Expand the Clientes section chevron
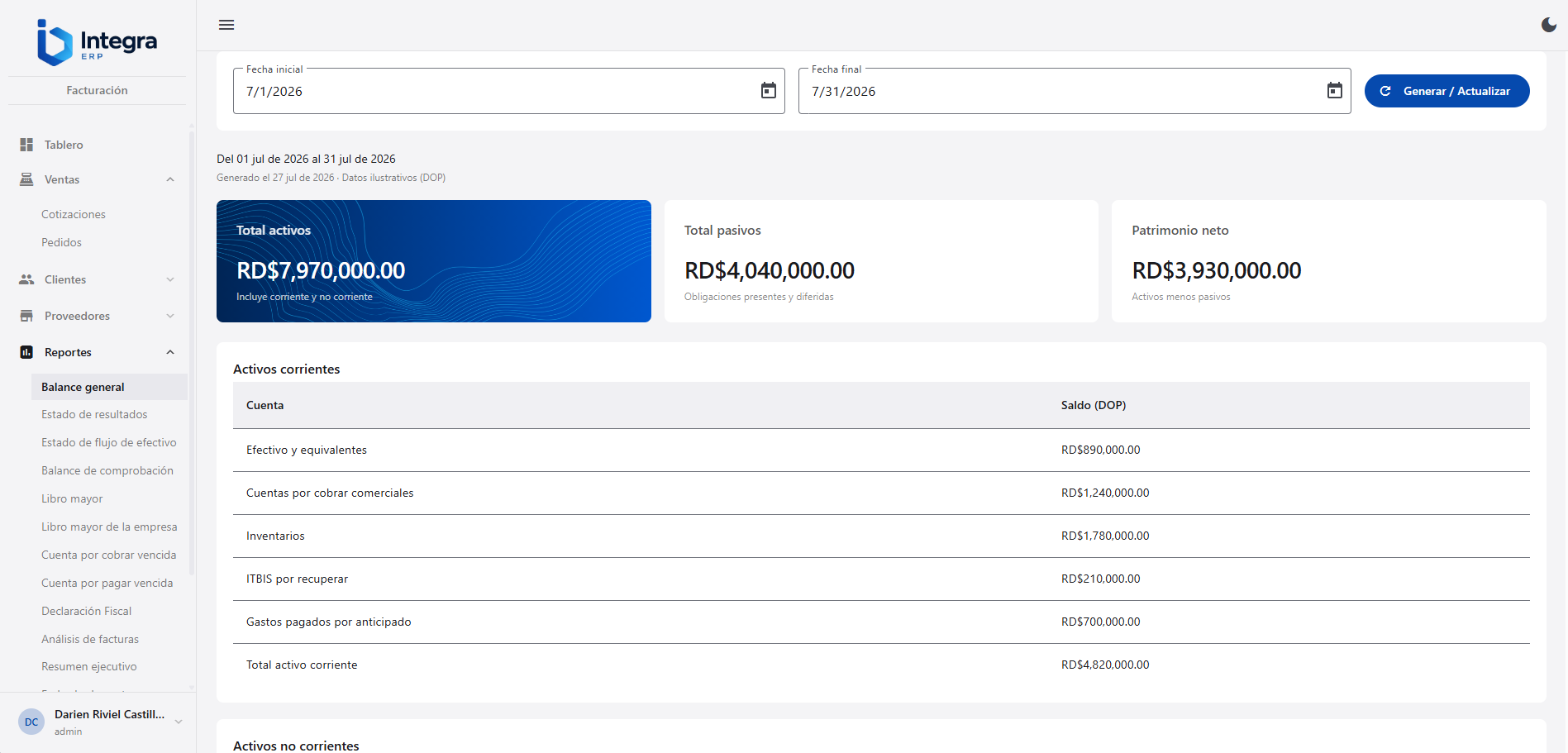1568x753 pixels. click(170, 279)
